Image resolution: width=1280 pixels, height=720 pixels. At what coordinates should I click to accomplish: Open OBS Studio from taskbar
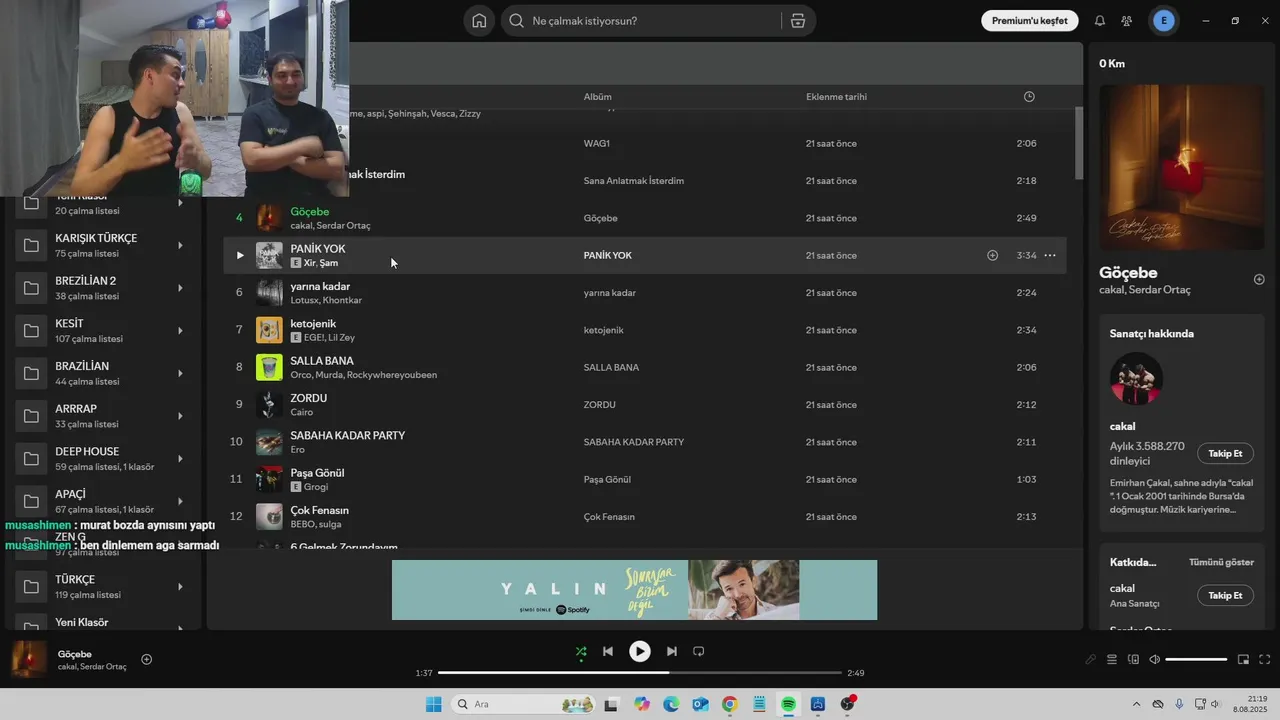tap(847, 704)
